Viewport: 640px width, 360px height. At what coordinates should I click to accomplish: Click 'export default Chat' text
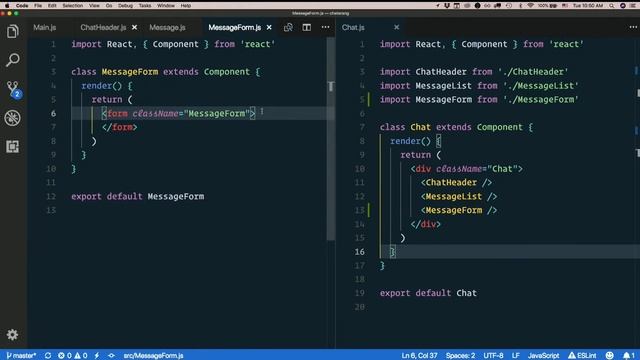coord(428,293)
